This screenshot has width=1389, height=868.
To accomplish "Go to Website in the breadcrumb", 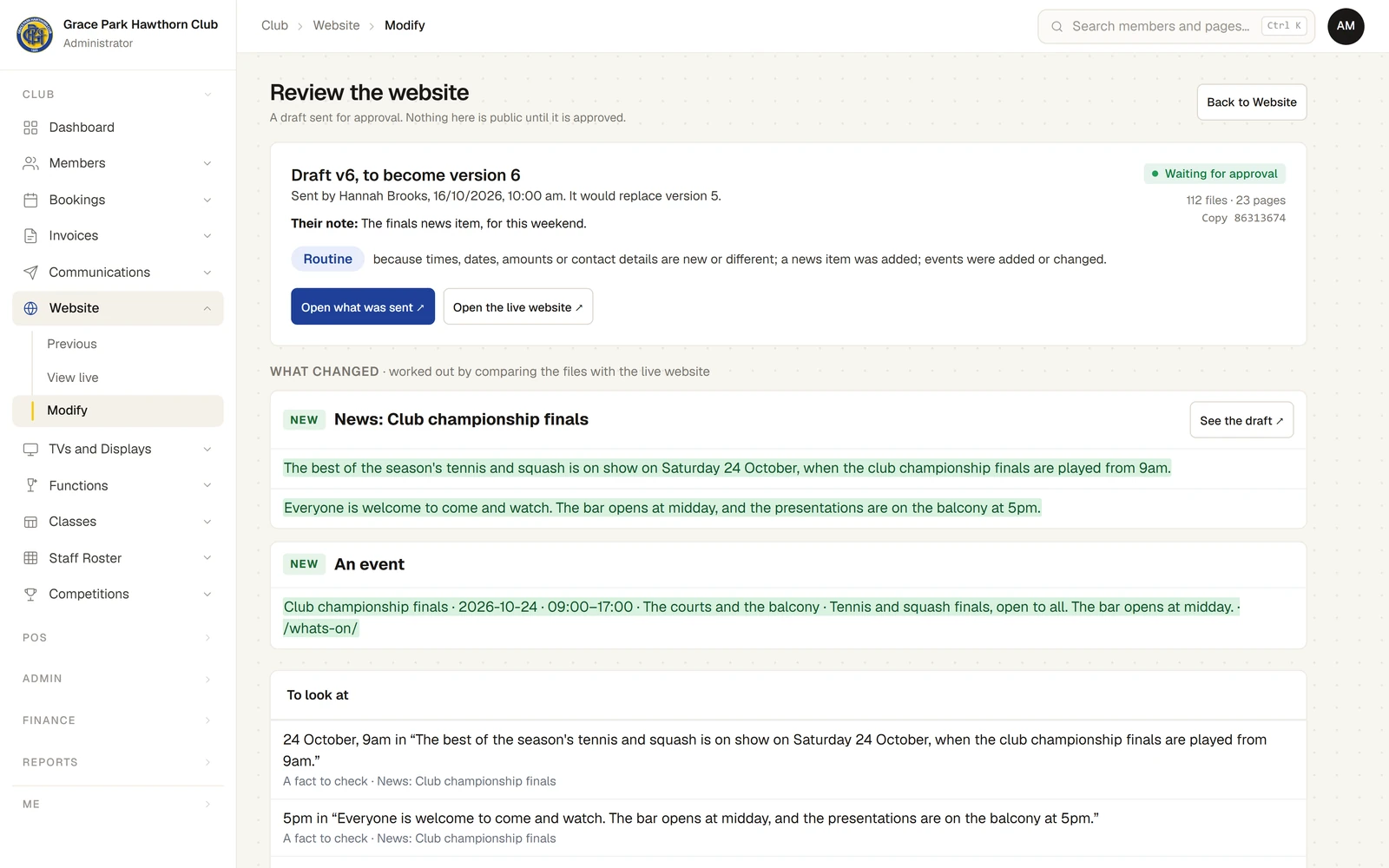I will click(336, 25).
